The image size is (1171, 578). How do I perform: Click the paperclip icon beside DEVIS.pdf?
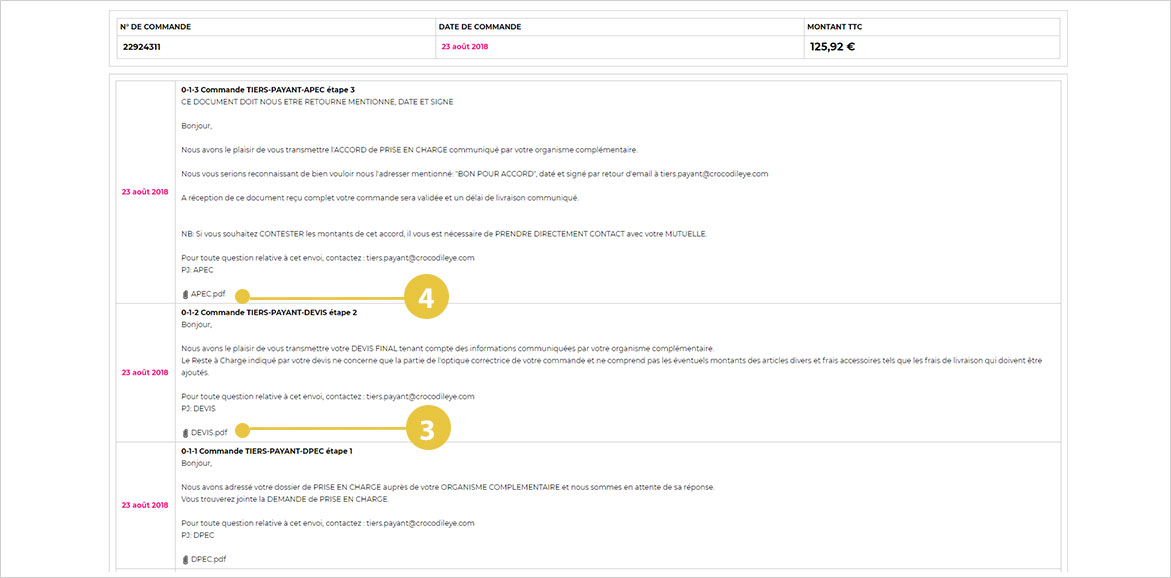click(x=185, y=433)
